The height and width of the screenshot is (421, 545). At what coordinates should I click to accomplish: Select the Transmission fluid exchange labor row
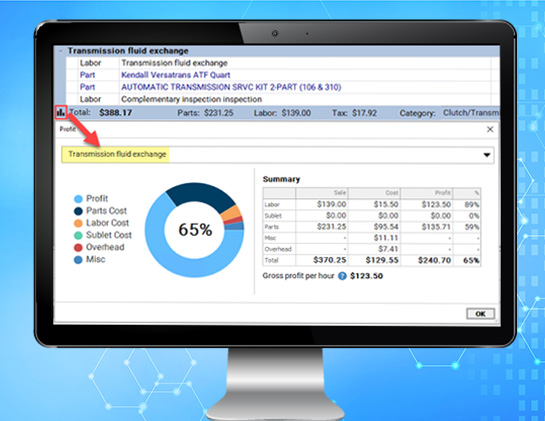point(278,63)
